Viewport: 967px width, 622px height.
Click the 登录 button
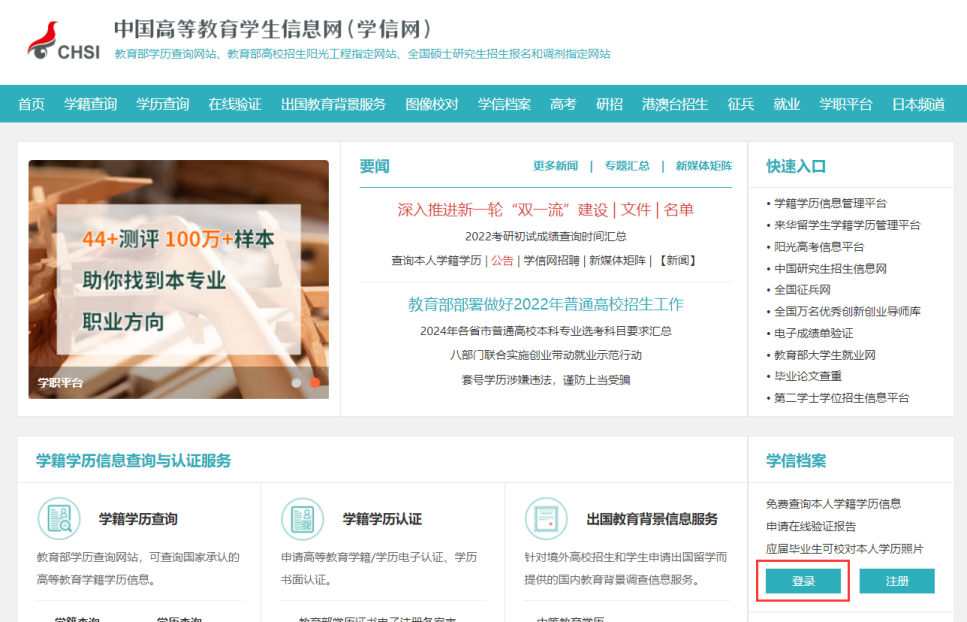tap(803, 581)
